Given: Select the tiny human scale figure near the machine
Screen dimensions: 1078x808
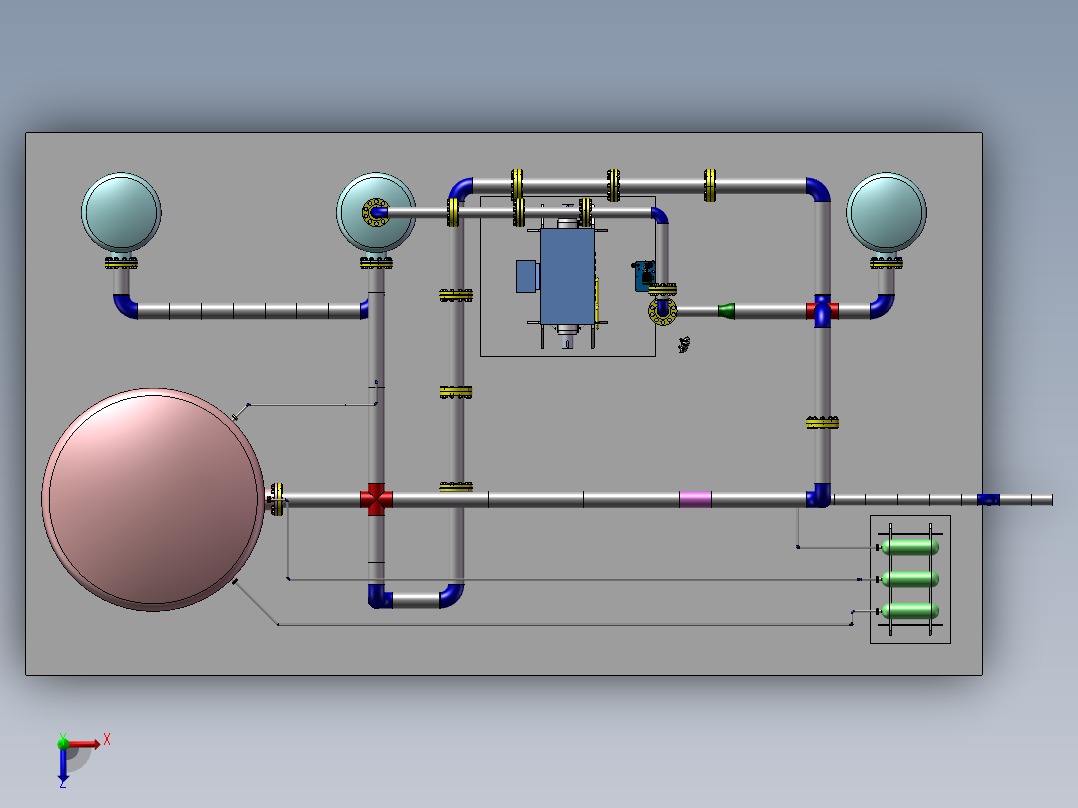Looking at the screenshot, I should pos(683,345).
